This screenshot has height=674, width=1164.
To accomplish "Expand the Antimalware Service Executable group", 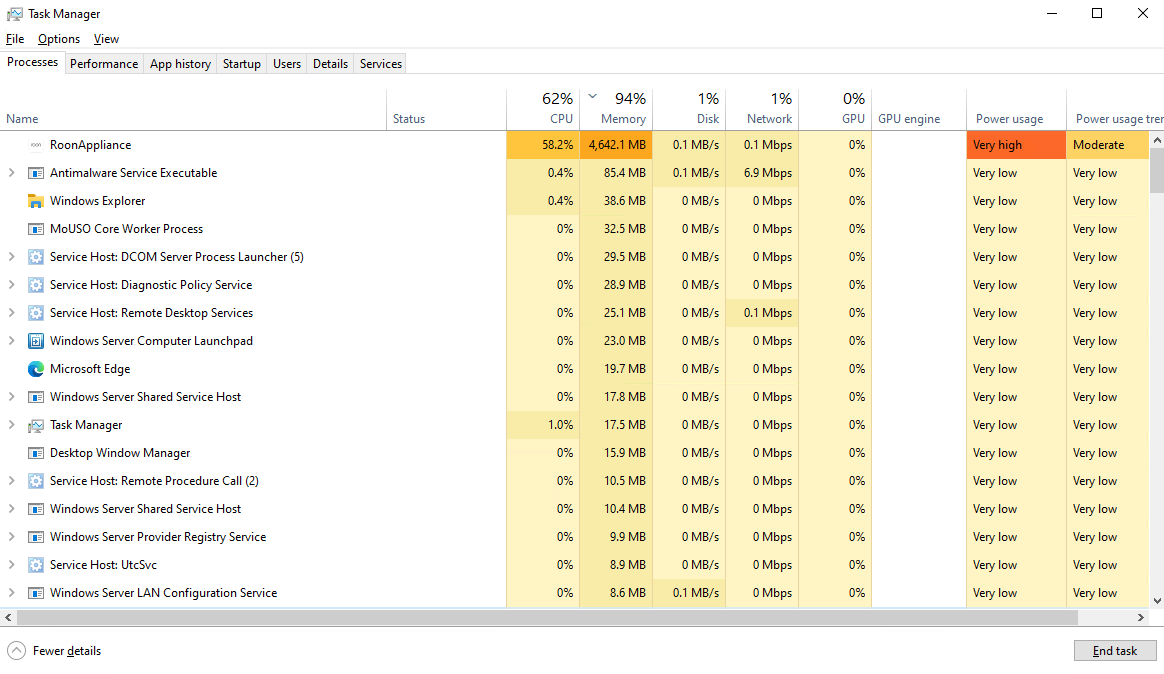I will click(11, 173).
